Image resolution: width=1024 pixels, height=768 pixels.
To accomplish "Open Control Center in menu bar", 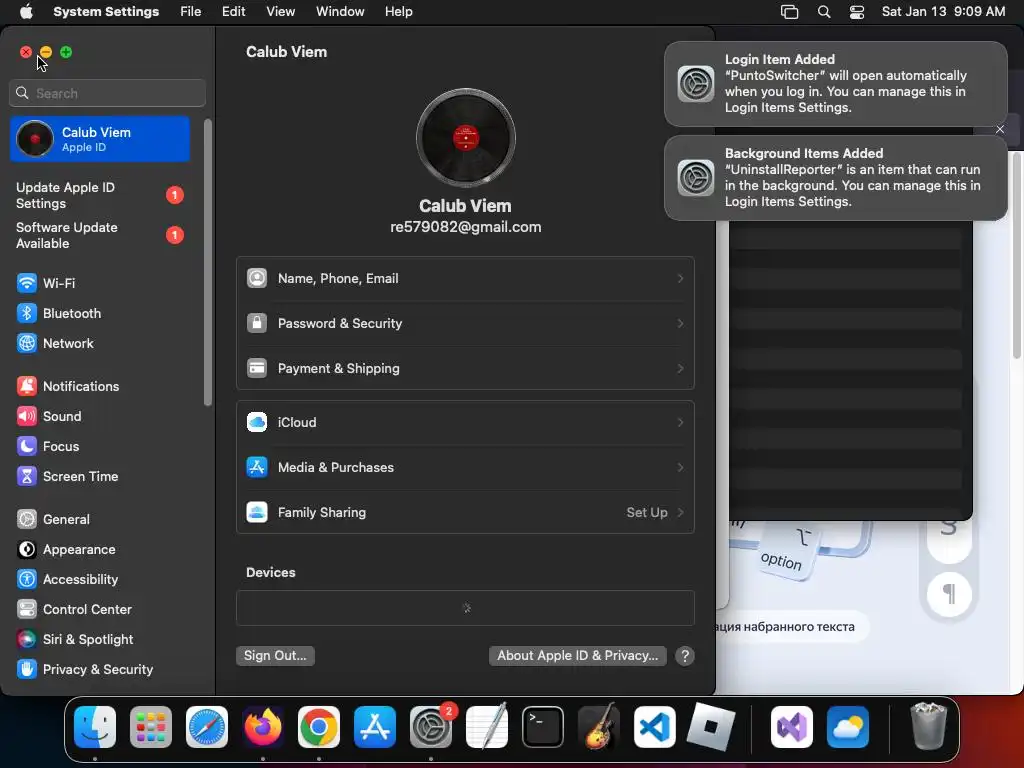I will [857, 12].
